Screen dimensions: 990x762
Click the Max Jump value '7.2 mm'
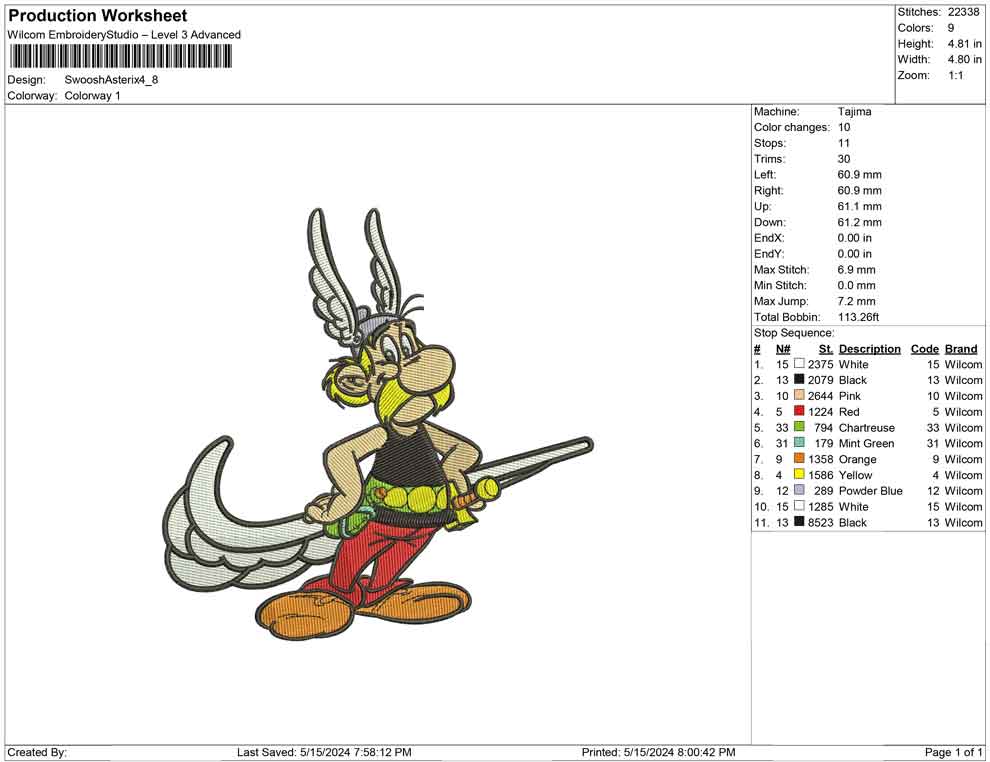coord(857,301)
